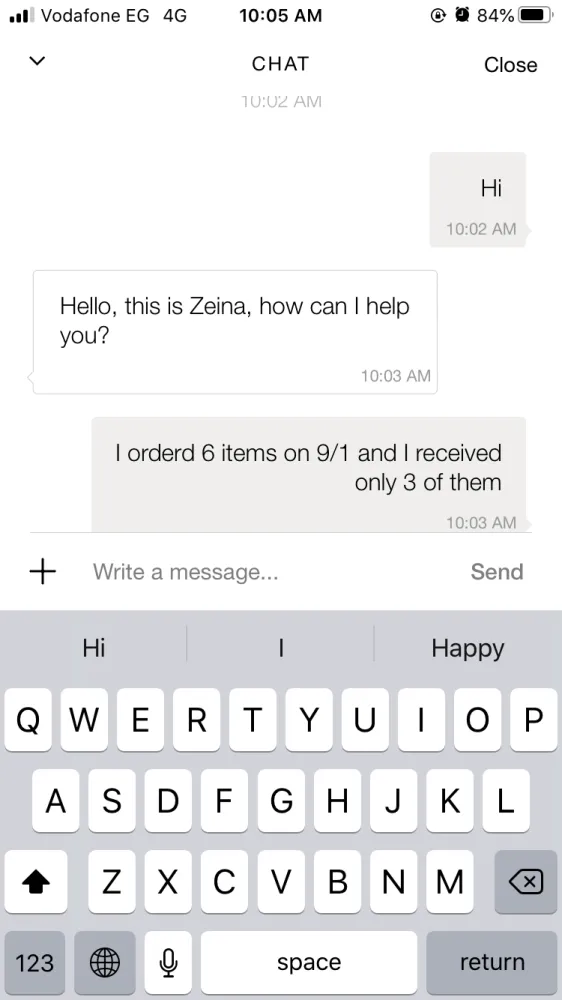The width and height of the screenshot is (562, 1000).
Task: Tap the backspace delete key
Action: click(526, 881)
